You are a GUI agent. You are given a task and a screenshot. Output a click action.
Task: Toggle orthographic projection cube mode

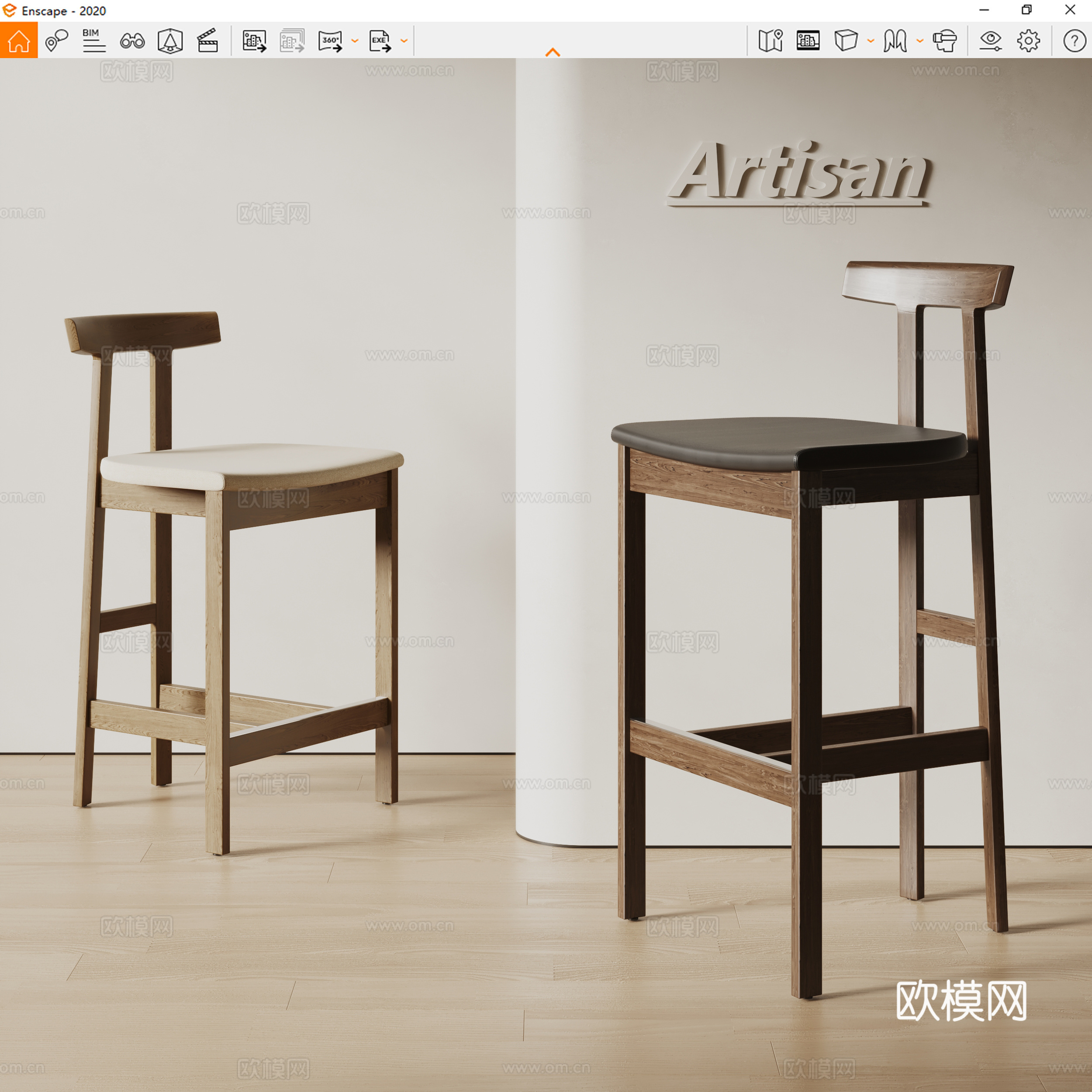click(846, 41)
